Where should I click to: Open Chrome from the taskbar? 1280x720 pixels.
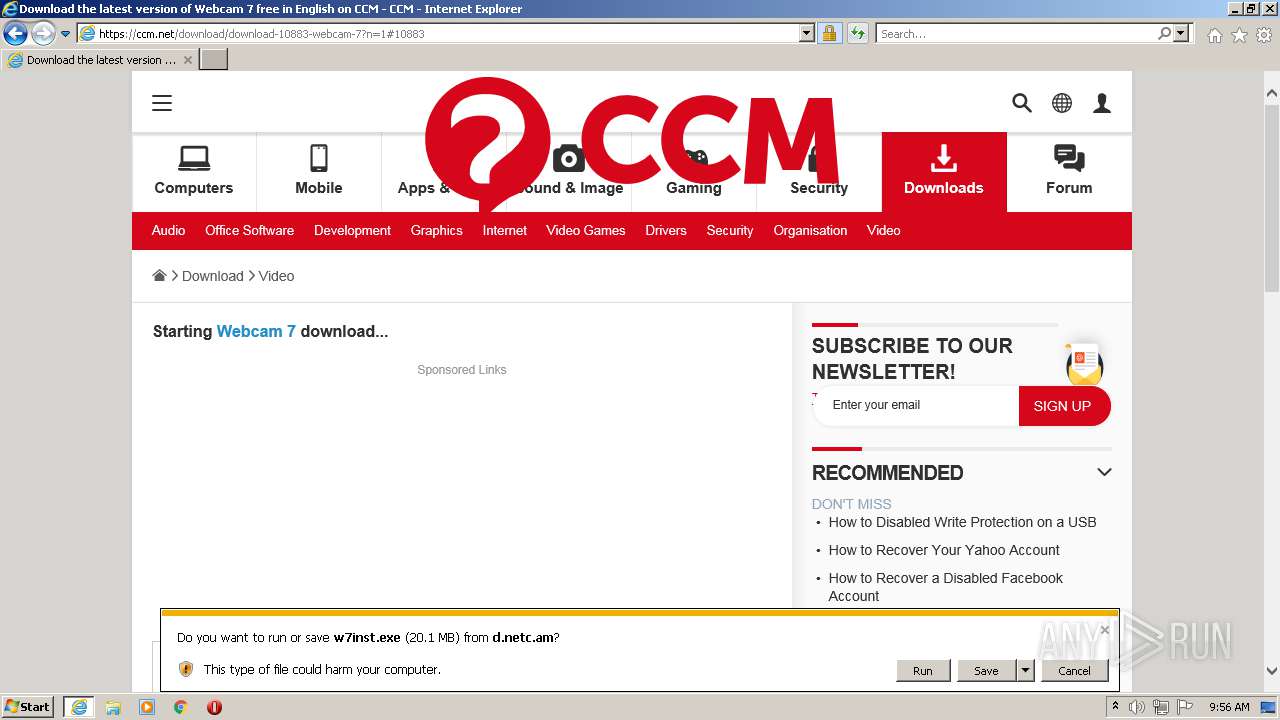(180, 707)
